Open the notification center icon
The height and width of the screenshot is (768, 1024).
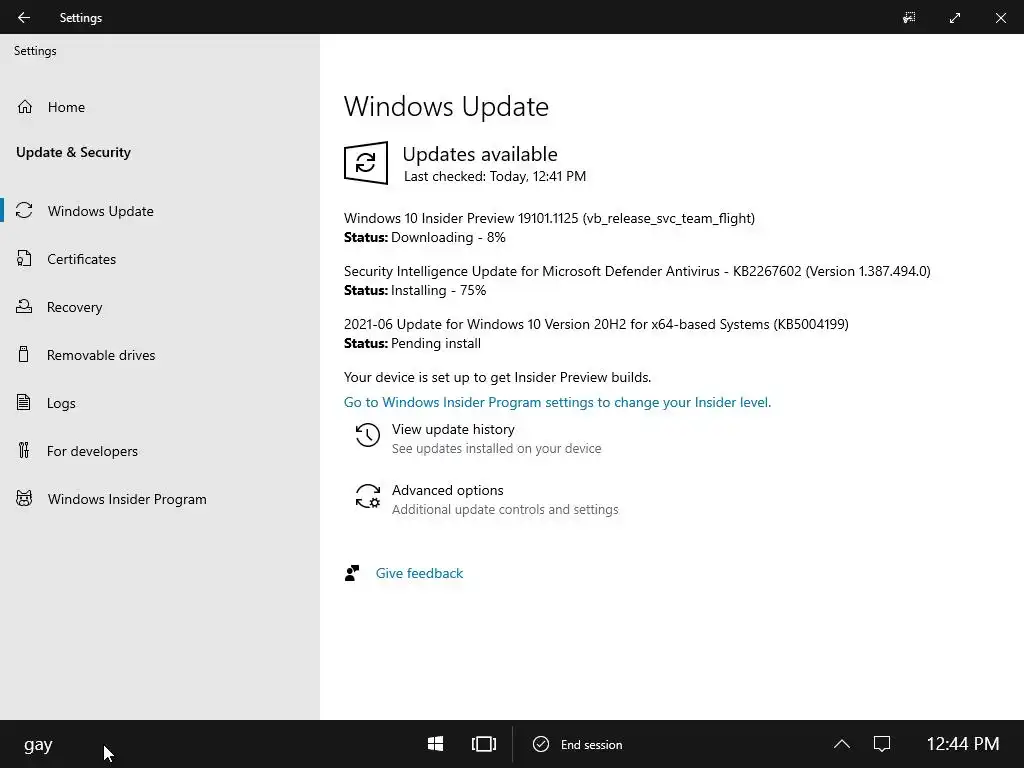coord(882,744)
